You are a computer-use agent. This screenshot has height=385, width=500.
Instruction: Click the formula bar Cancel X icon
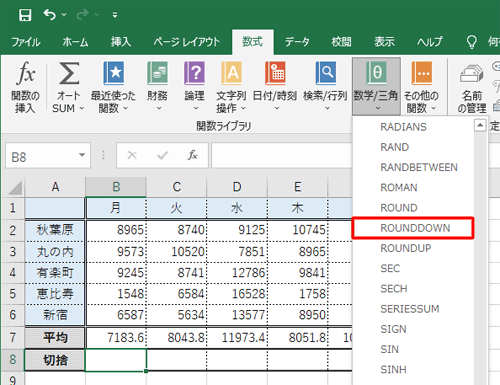coord(132,155)
